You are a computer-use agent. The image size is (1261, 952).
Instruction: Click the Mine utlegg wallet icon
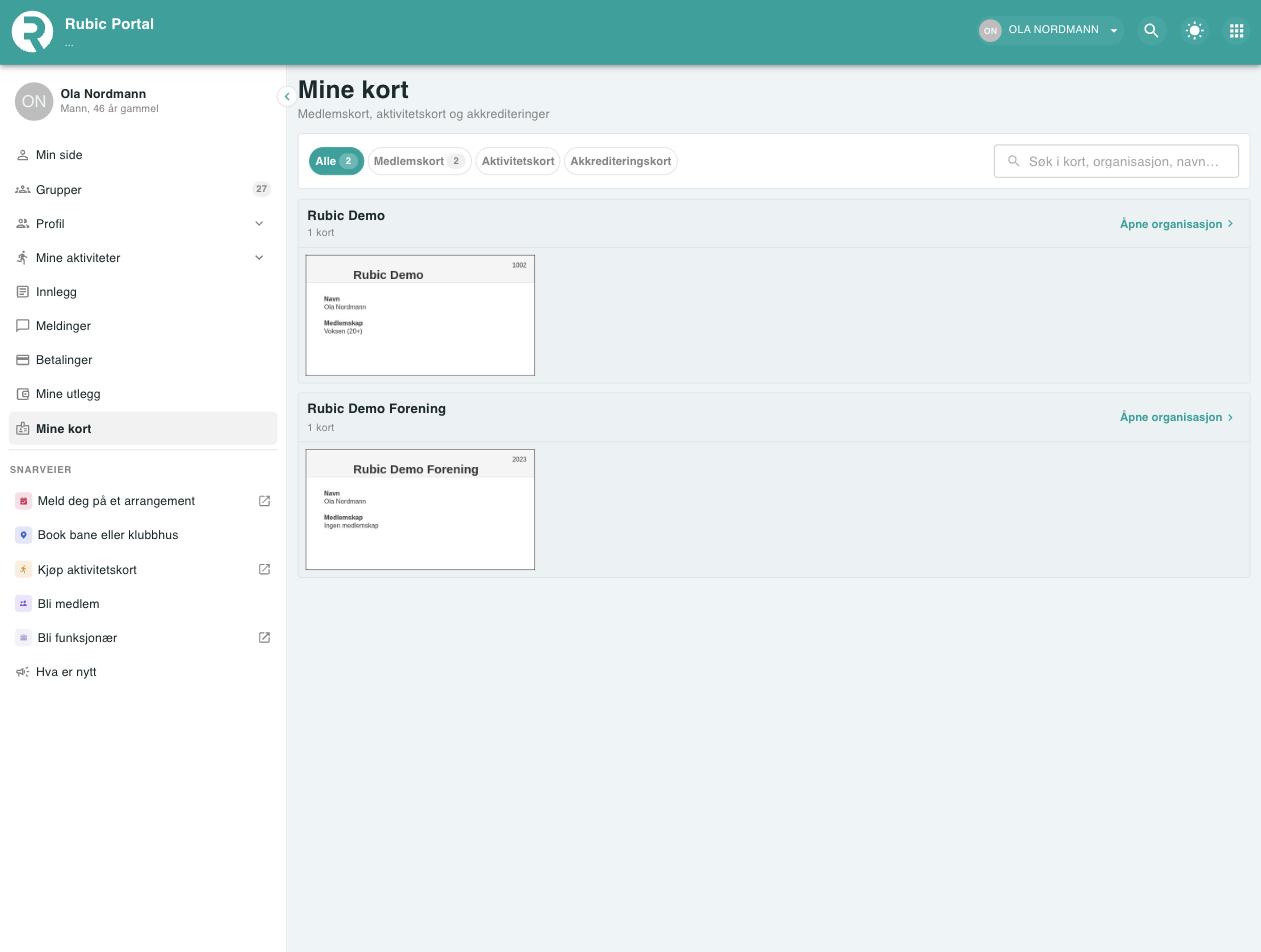click(x=23, y=394)
